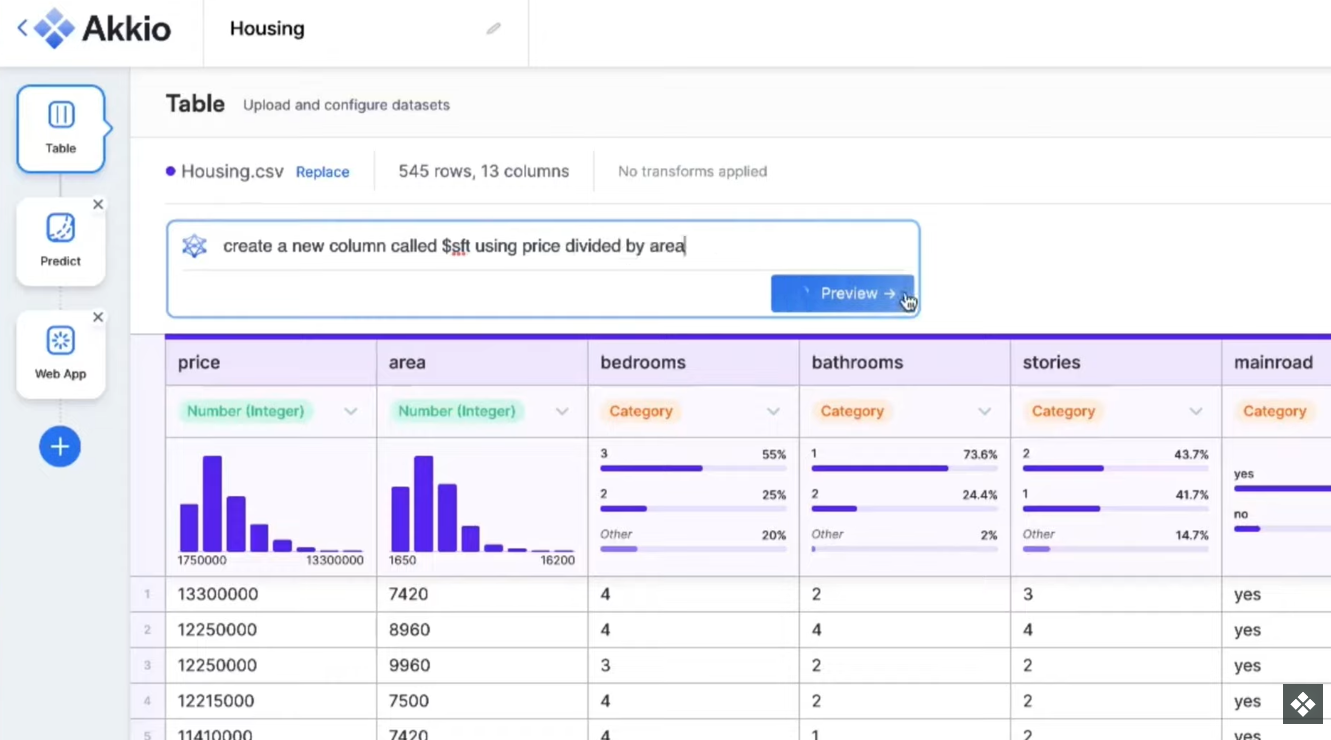Open the stories column type dropdown
This screenshot has width=1331, height=740.
coord(1196,411)
